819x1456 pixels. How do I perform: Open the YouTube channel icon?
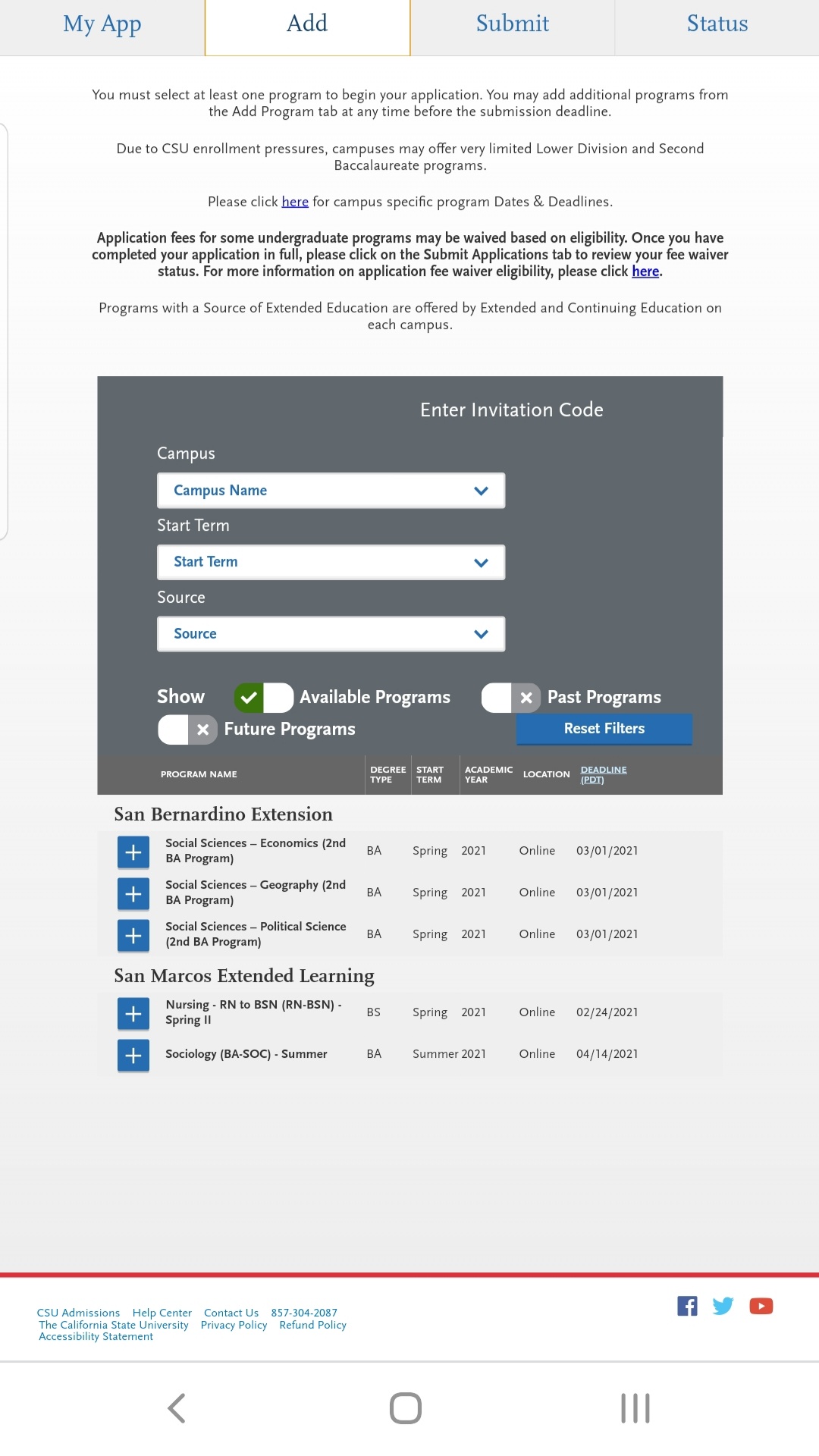pos(761,1306)
